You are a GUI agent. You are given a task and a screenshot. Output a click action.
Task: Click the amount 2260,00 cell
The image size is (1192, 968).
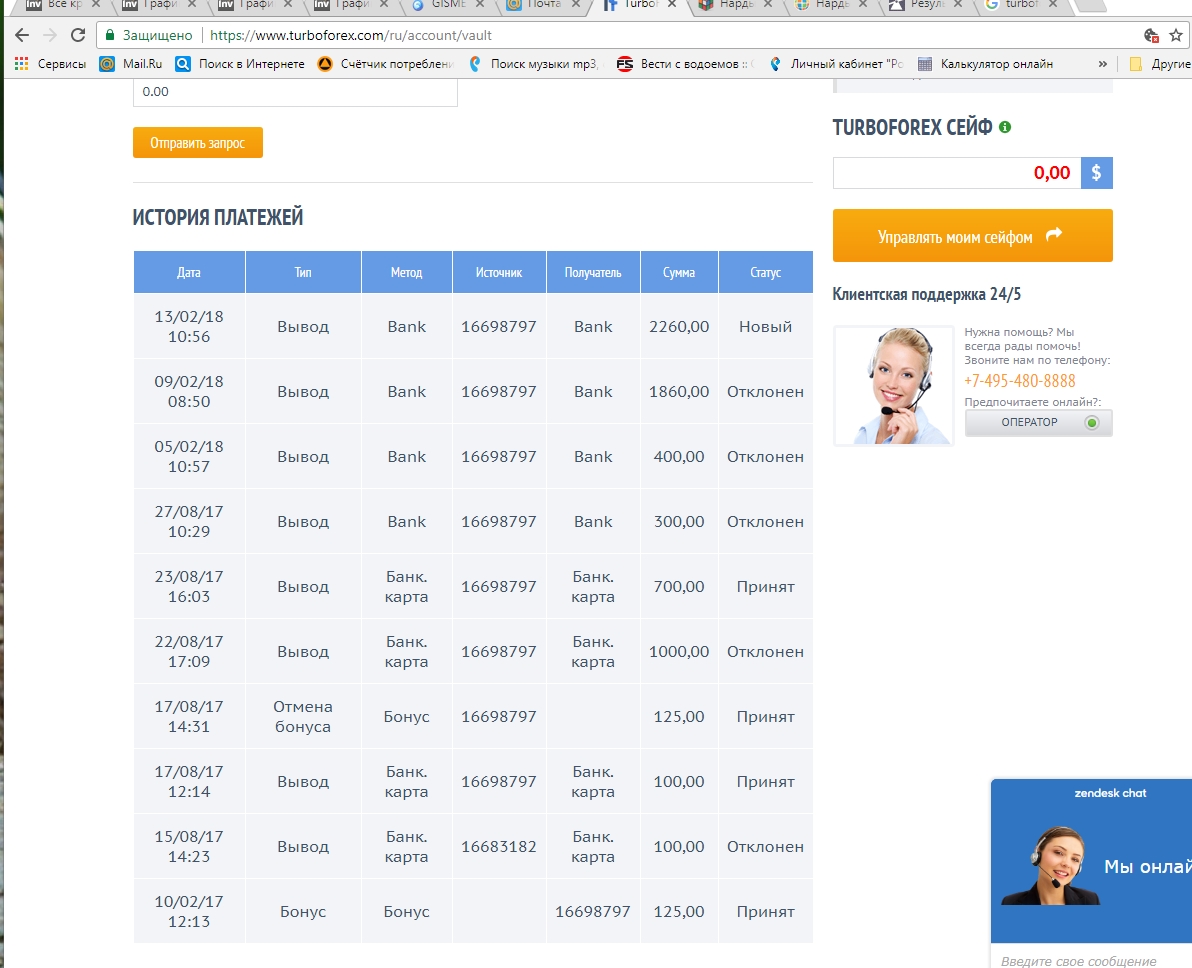(679, 326)
